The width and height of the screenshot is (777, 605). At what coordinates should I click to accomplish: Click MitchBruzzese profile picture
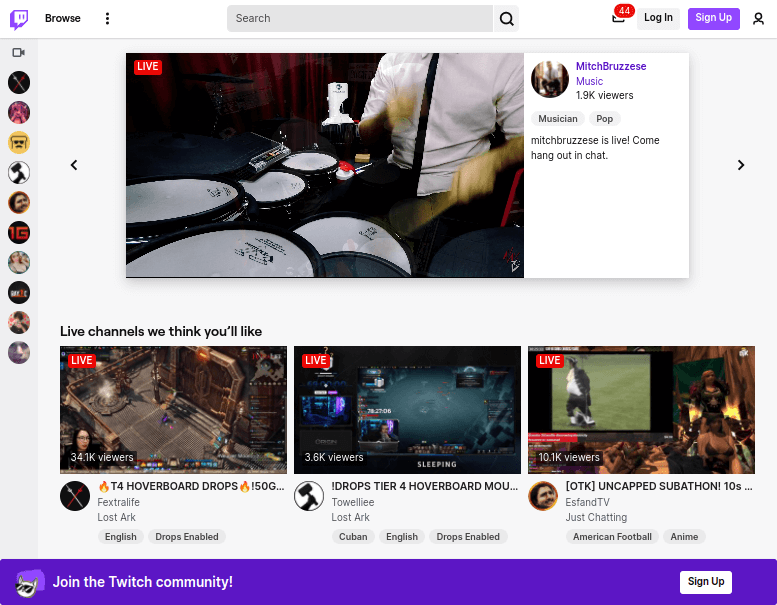coord(550,79)
